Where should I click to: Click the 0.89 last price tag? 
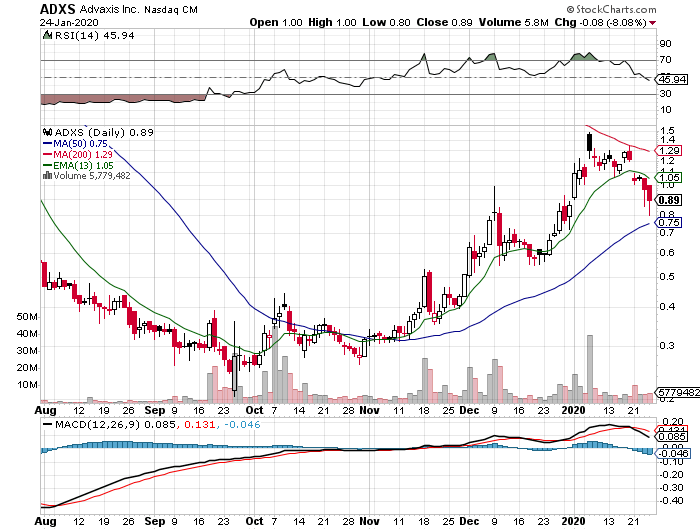(x=669, y=200)
